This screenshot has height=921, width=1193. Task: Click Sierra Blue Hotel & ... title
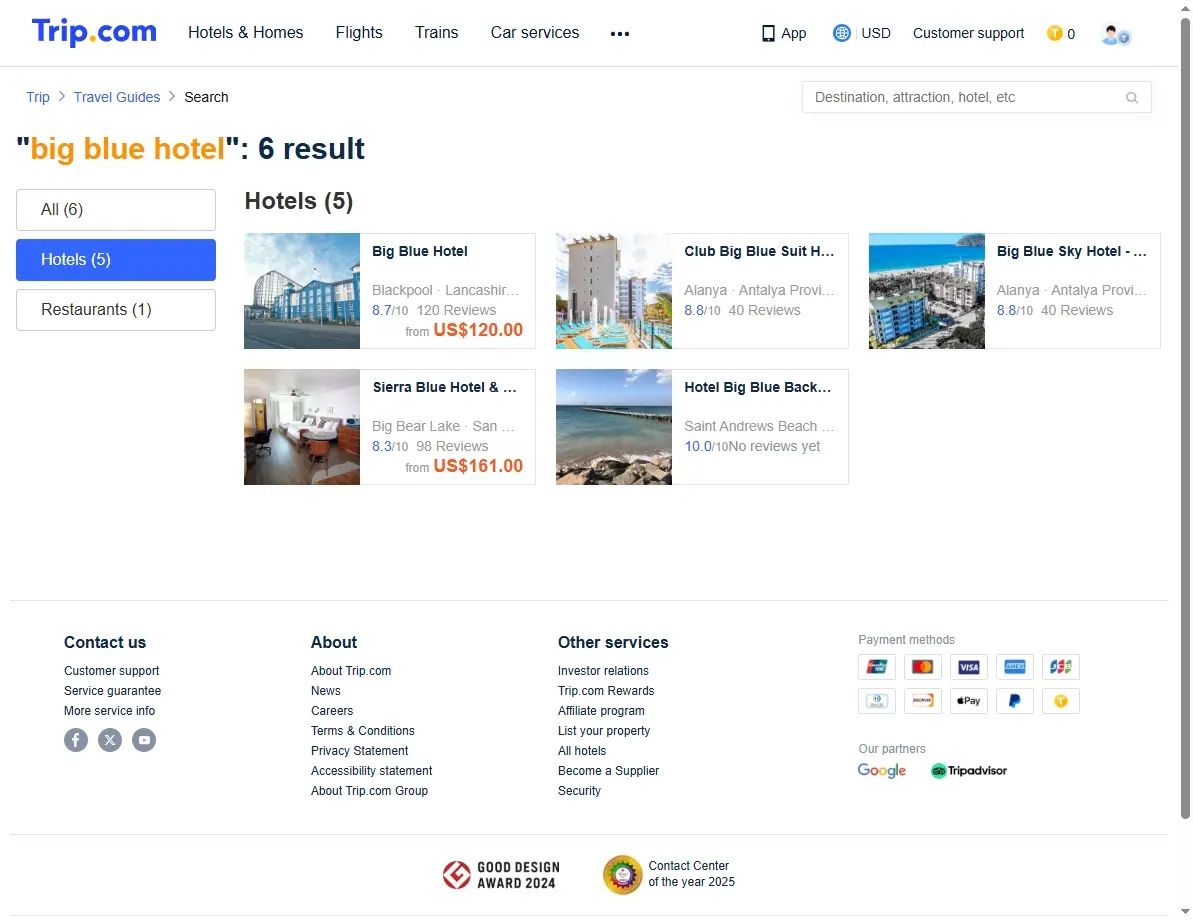click(444, 388)
